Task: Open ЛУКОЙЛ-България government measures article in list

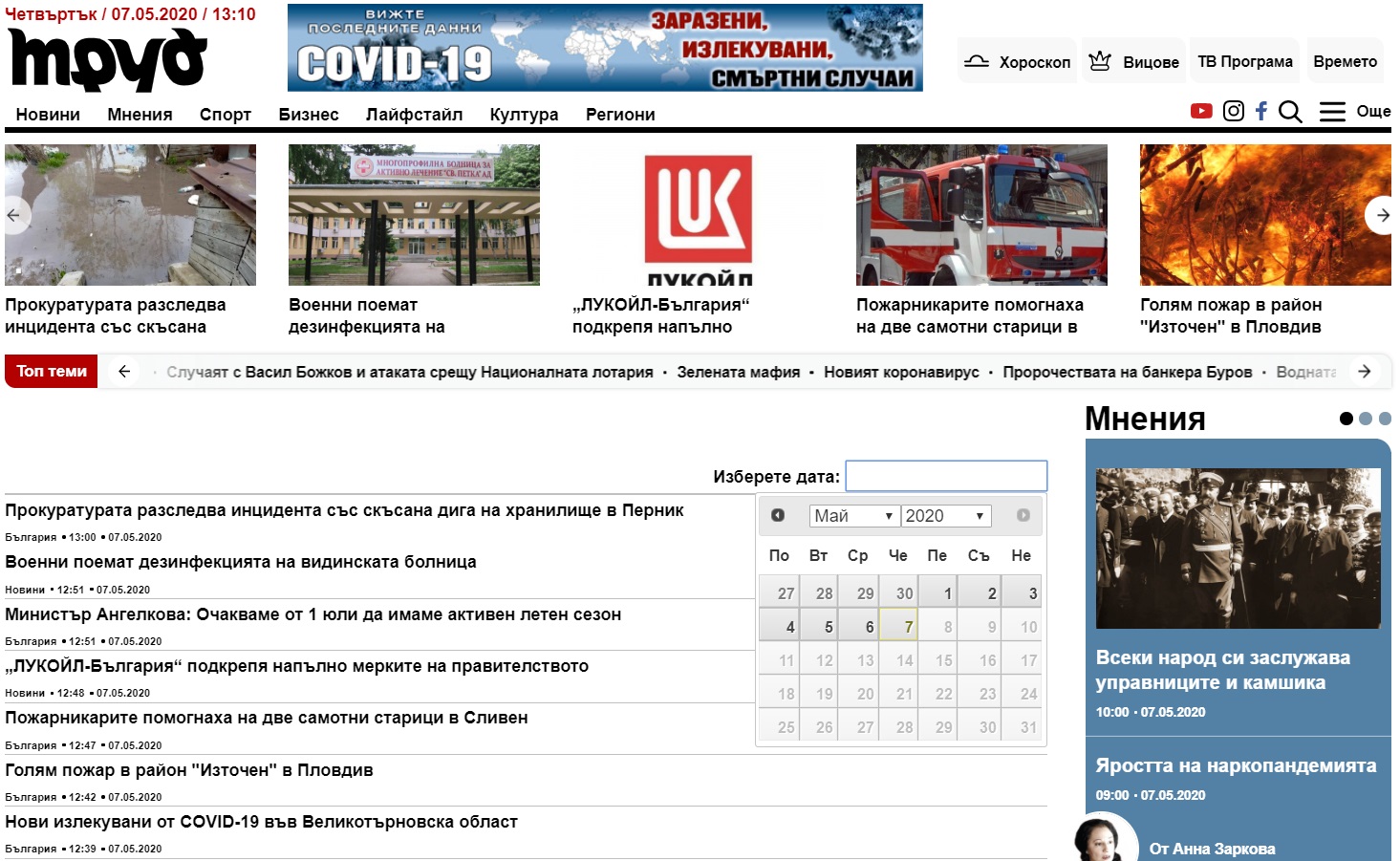Action: point(296,666)
